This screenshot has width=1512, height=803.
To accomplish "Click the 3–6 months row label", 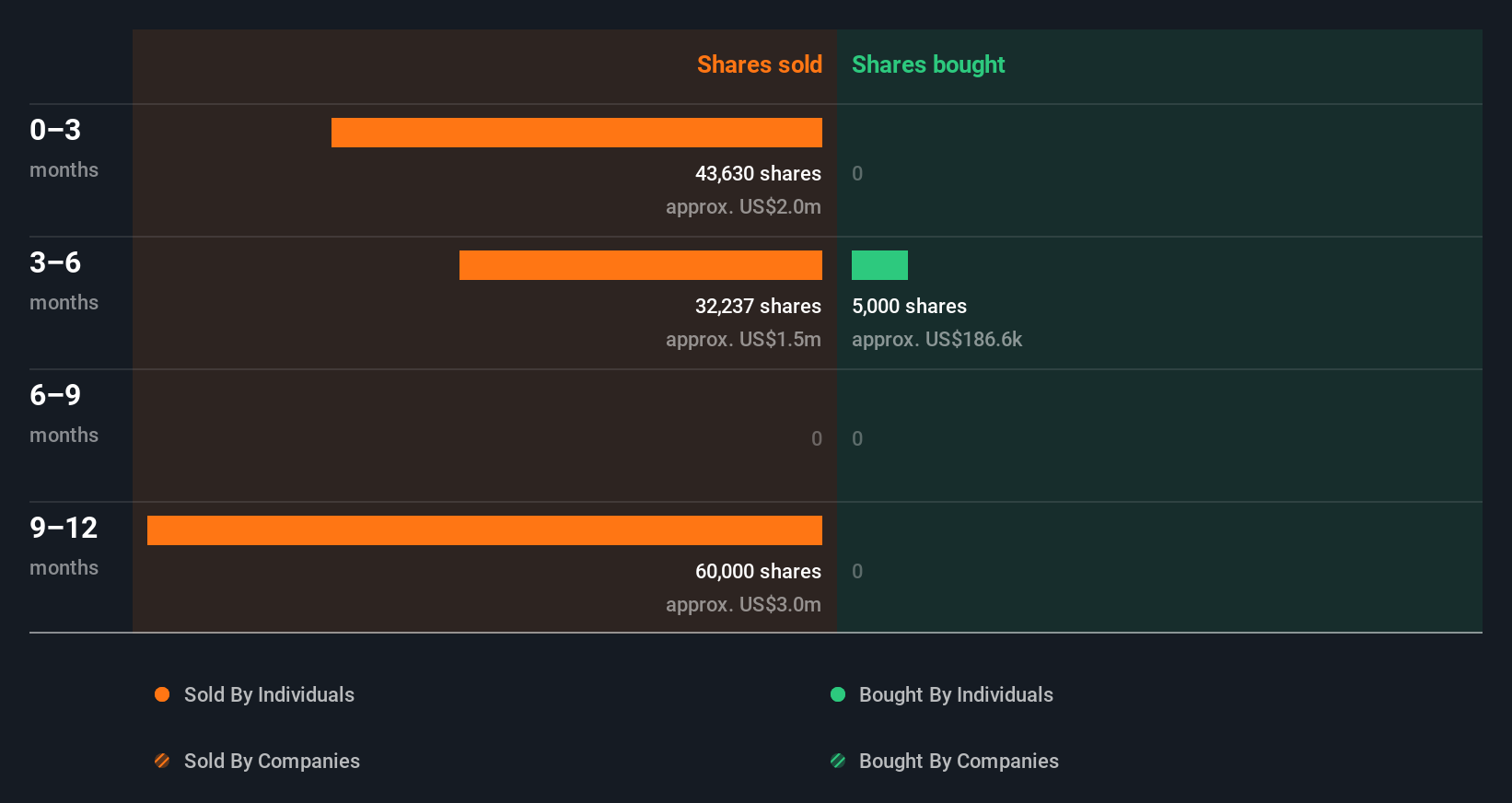I will click(x=64, y=281).
